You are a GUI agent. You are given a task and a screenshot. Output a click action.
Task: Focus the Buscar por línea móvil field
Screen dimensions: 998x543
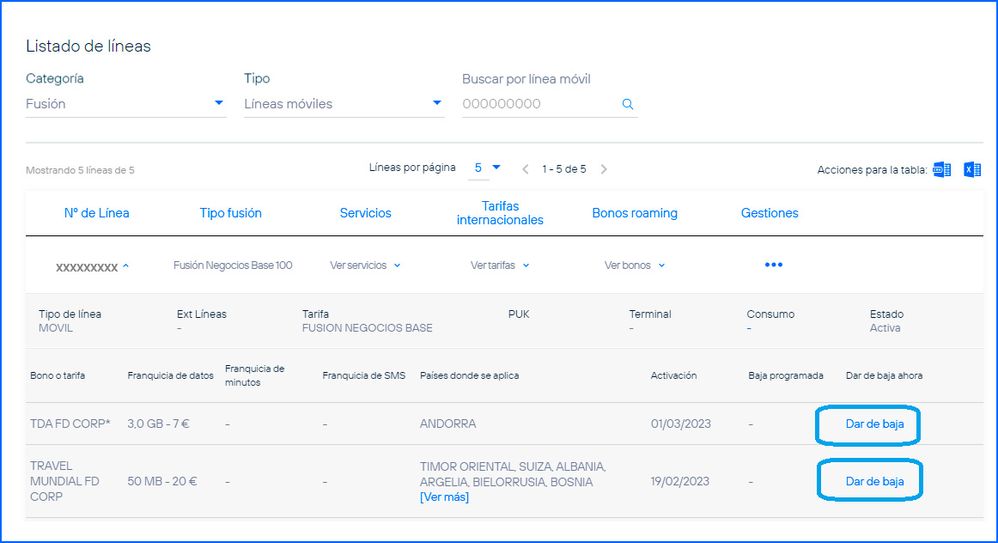pos(538,104)
